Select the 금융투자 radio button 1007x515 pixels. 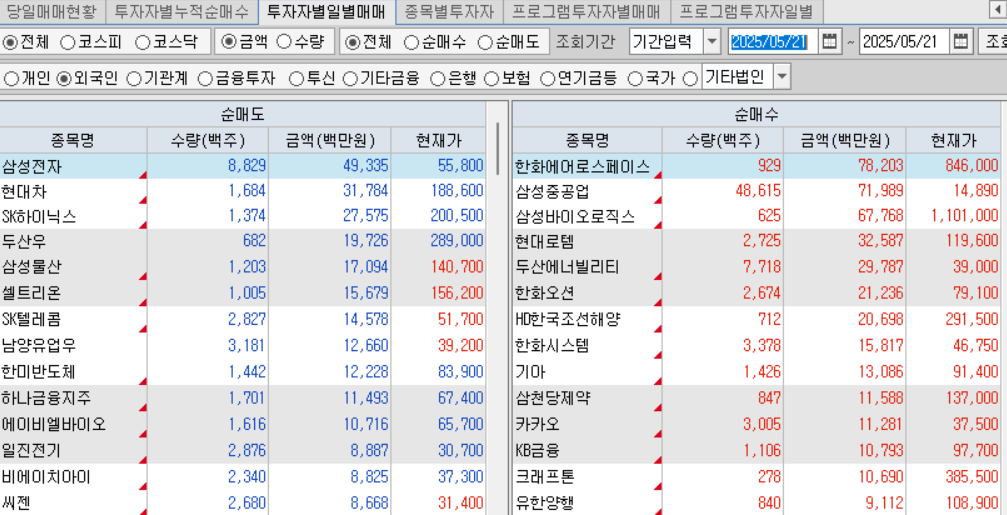pyautogui.click(x=204, y=78)
